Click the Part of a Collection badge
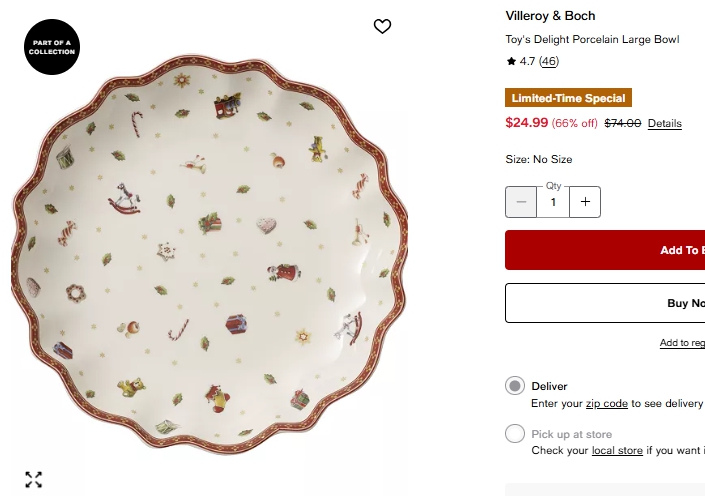 52,48
